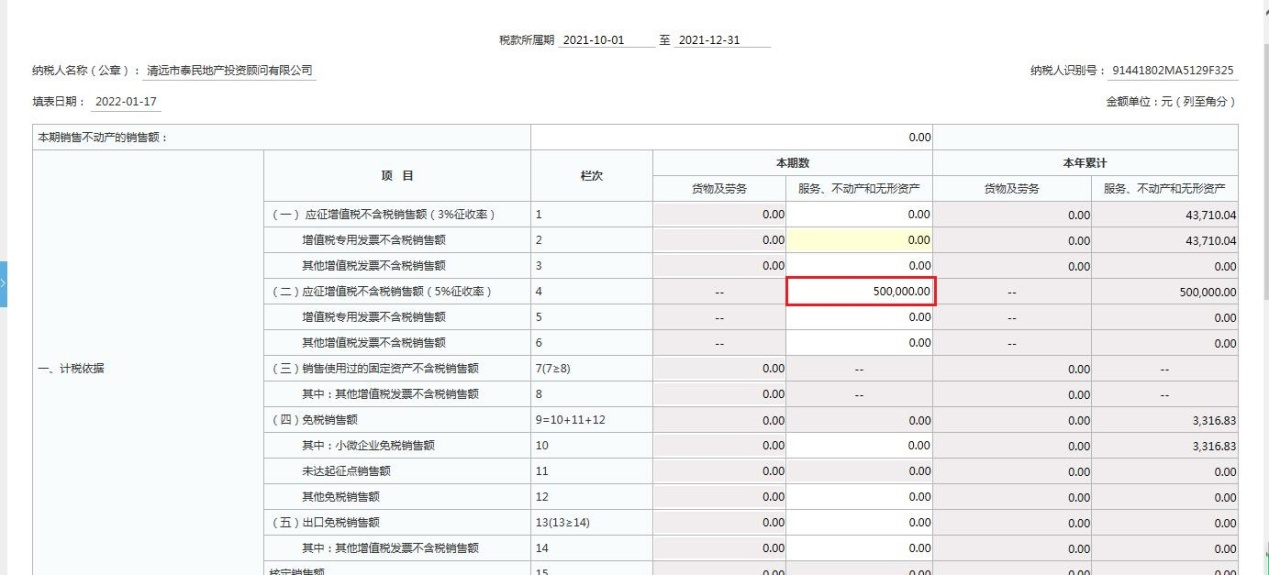Click the form filing date 2022-01-17
The image size is (1269, 575).
coord(126,102)
